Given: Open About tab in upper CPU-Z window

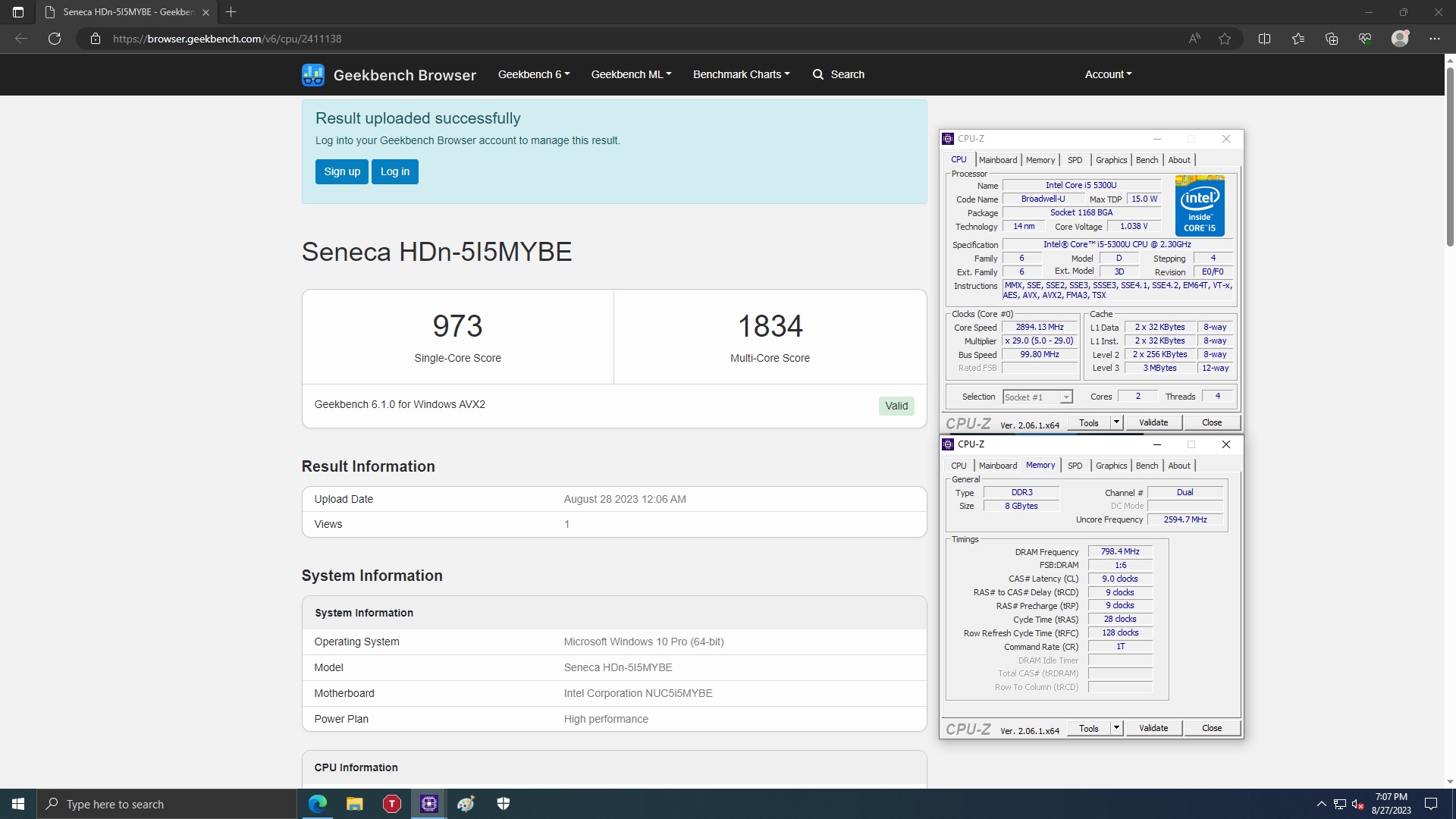Looking at the screenshot, I should point(1179,160).
